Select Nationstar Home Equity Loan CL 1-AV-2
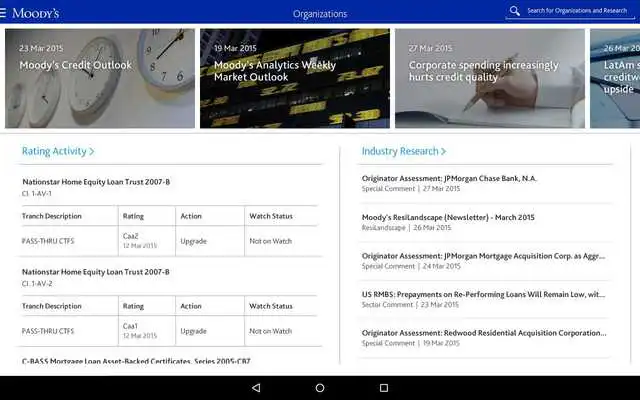 pos(96,276)
